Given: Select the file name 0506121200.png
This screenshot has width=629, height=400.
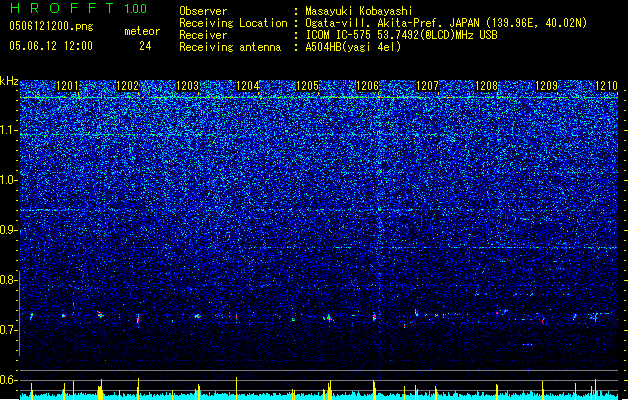Looking at the screenshot, I should (51, 26).
